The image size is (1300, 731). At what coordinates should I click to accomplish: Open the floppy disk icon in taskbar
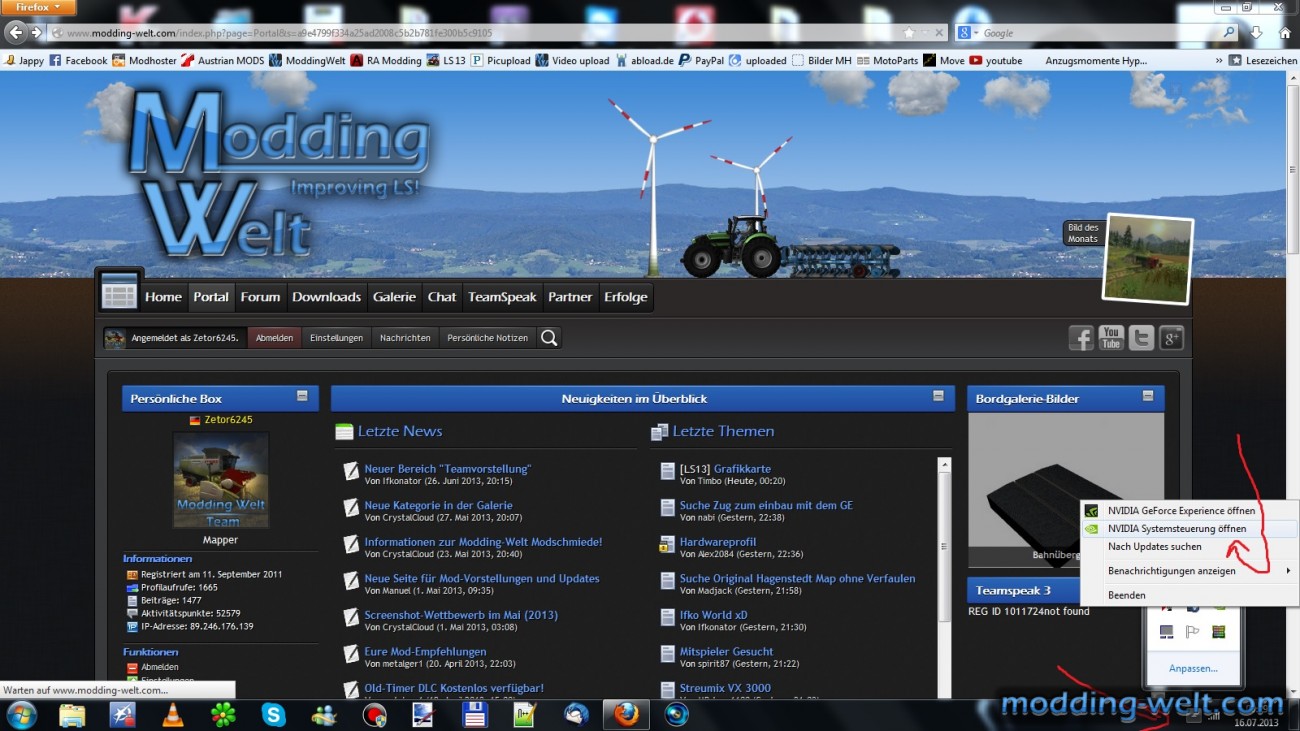[x=474, y=715]
